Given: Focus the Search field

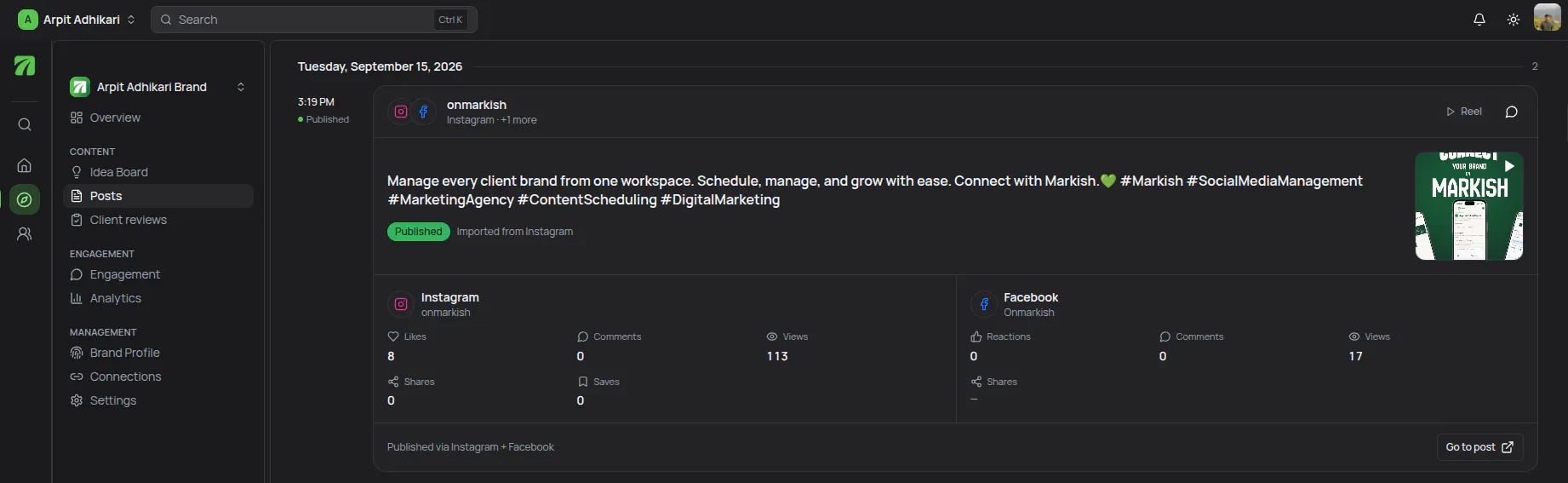Looking at the screenshot, I should (313, 20).
